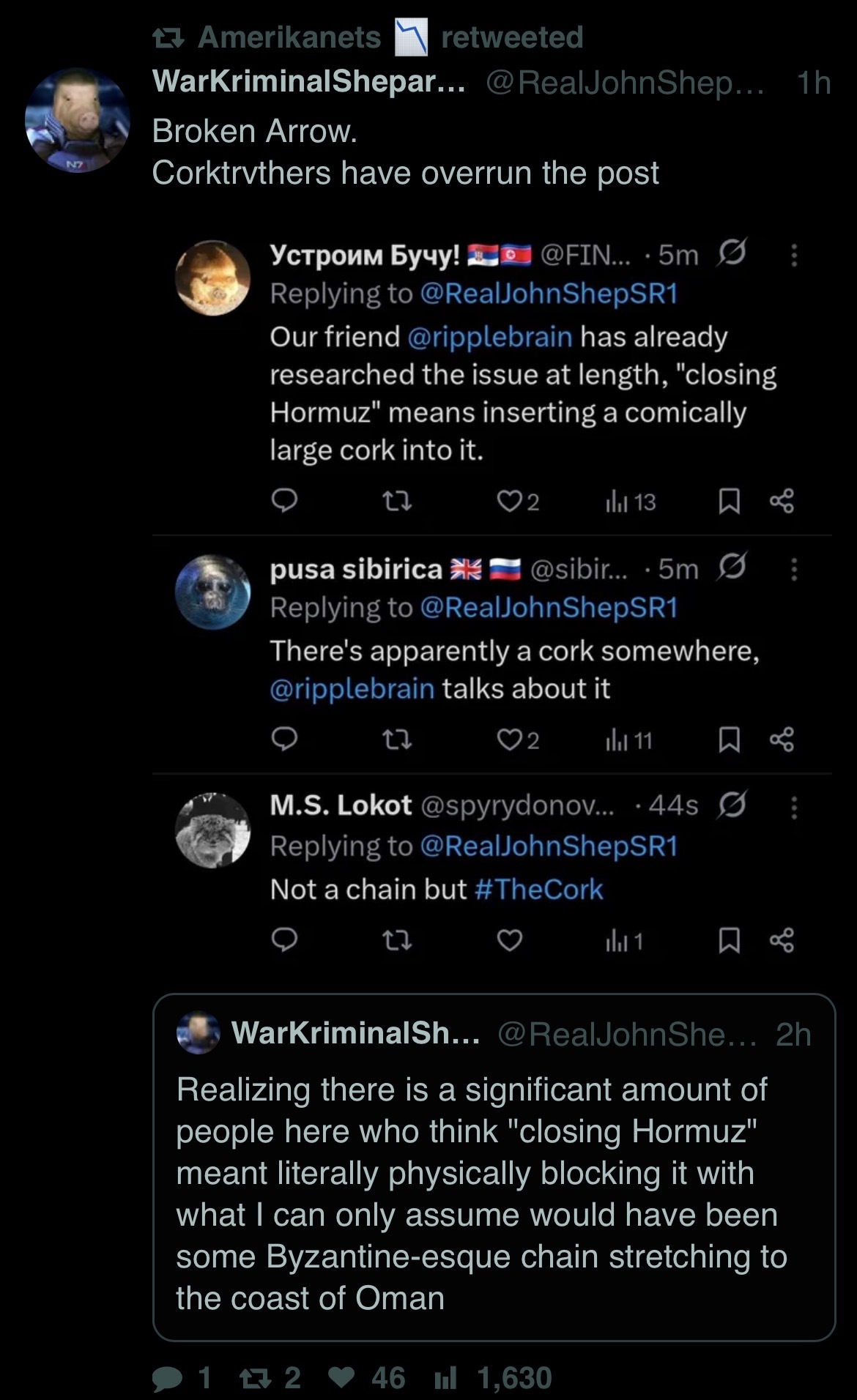This screenshot has width=857, height=1400.
Task: View analytics on M.S. Lokot's reply
Action: coord(624,941)
